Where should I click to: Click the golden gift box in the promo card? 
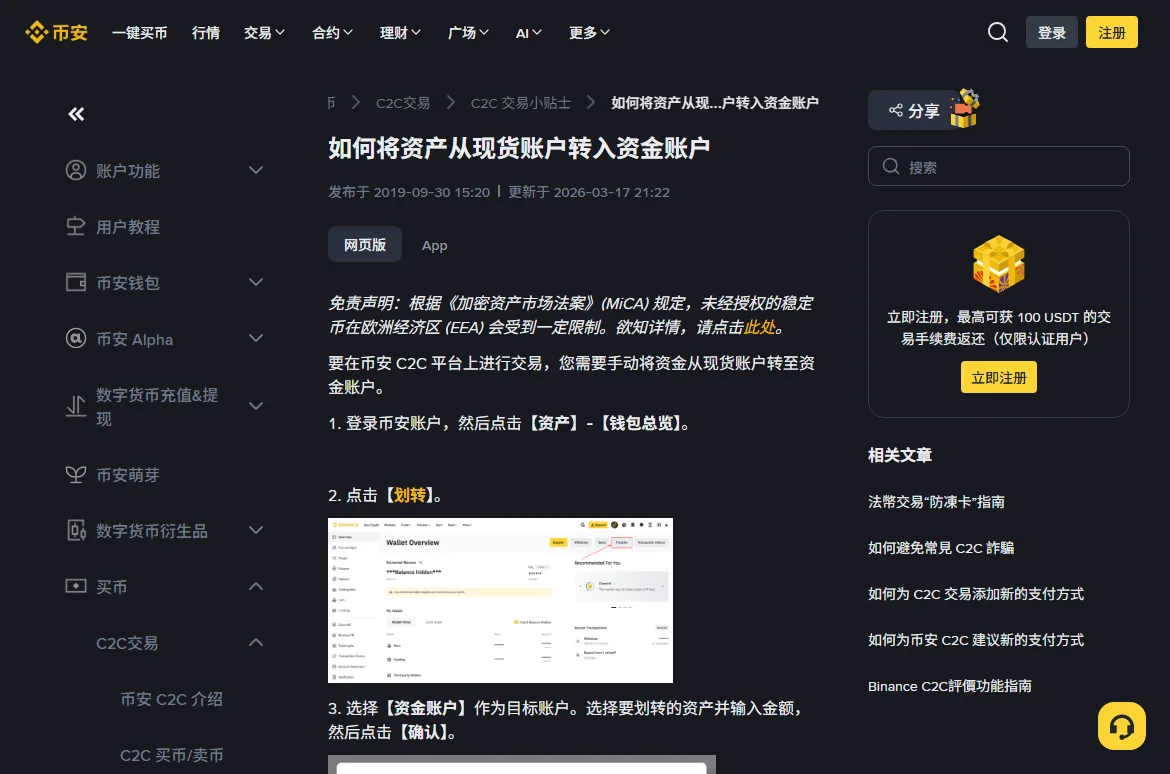(x=998, y=263)
